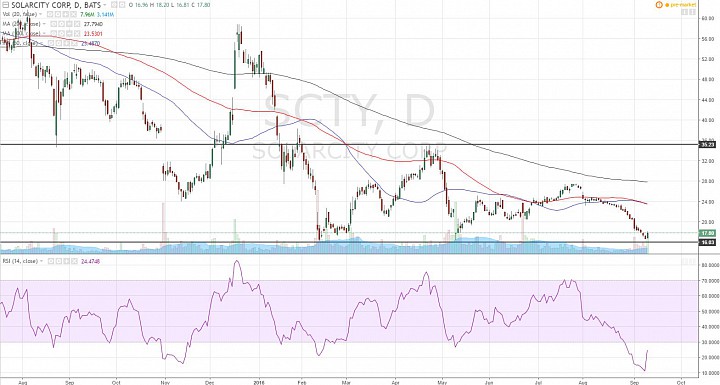720x385 pixels.
Task: Open the RSI indicator format settings icon
Action: click(59, 261)
